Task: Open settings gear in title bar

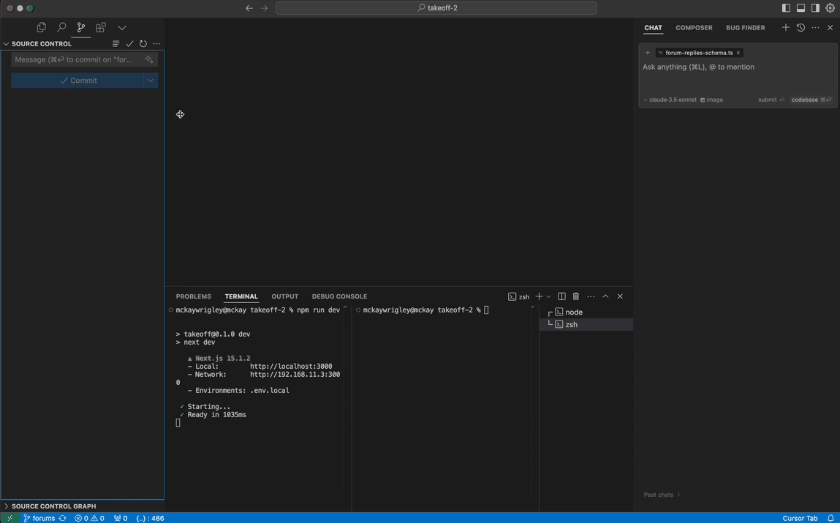Action: (830, 8)
